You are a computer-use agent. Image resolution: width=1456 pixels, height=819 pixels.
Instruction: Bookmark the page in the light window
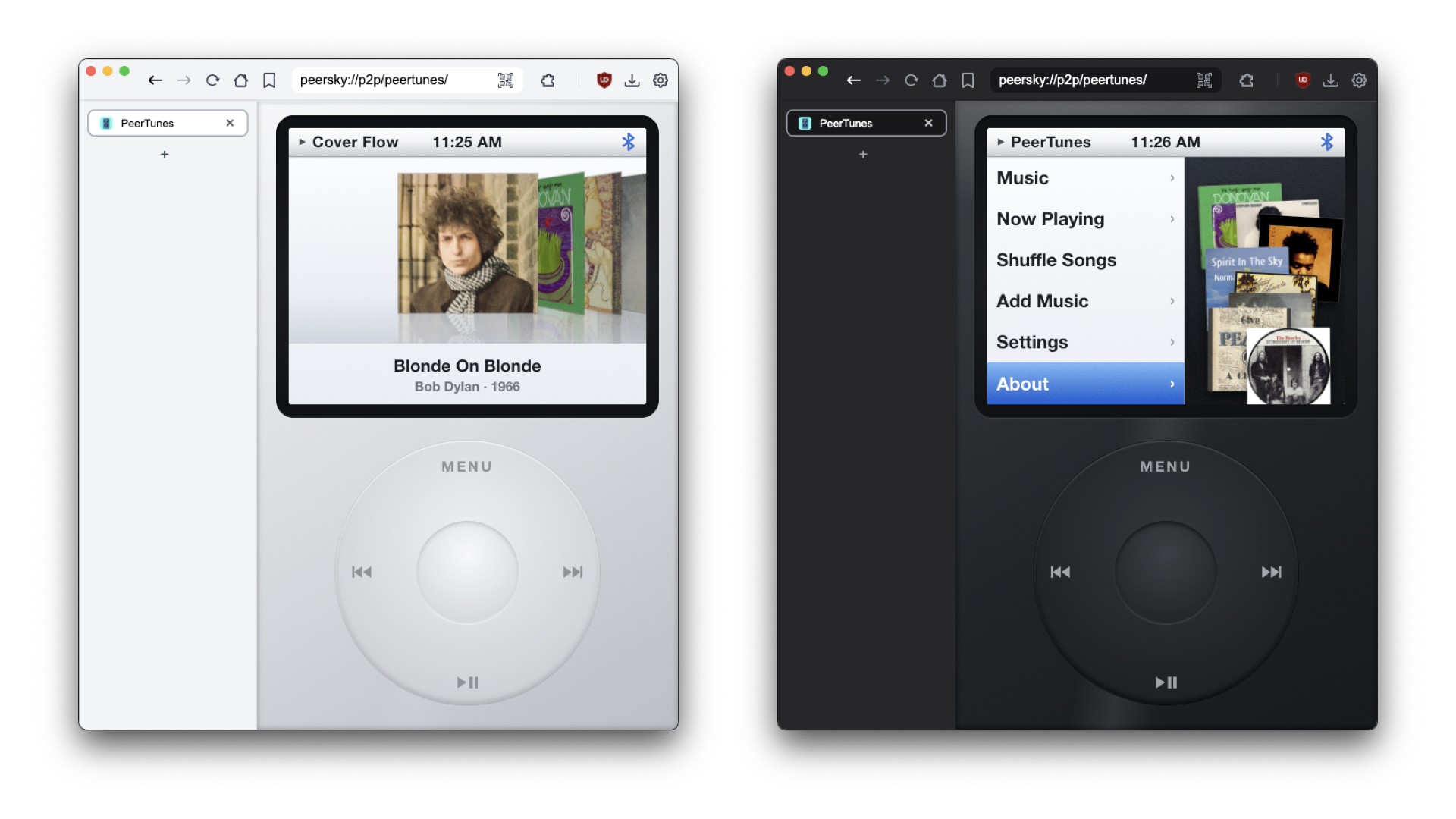[269, 80]
